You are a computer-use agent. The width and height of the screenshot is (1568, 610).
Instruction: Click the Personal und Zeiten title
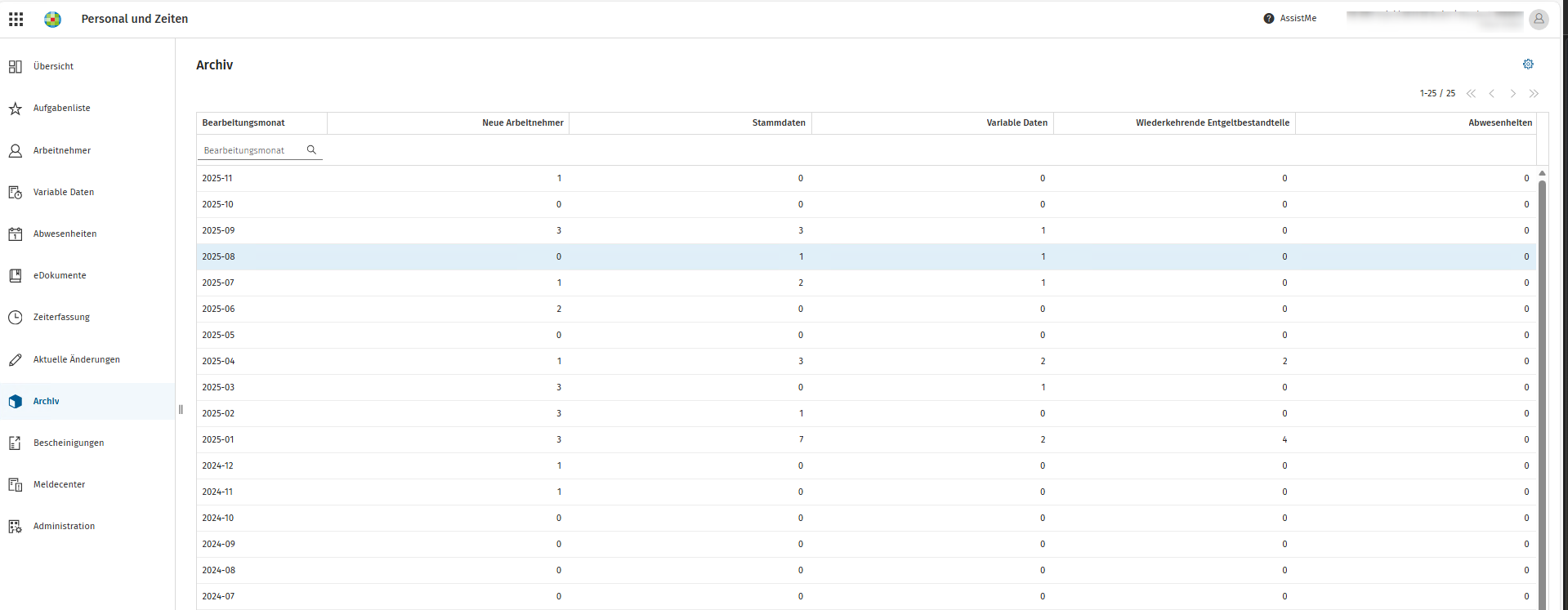135,19
